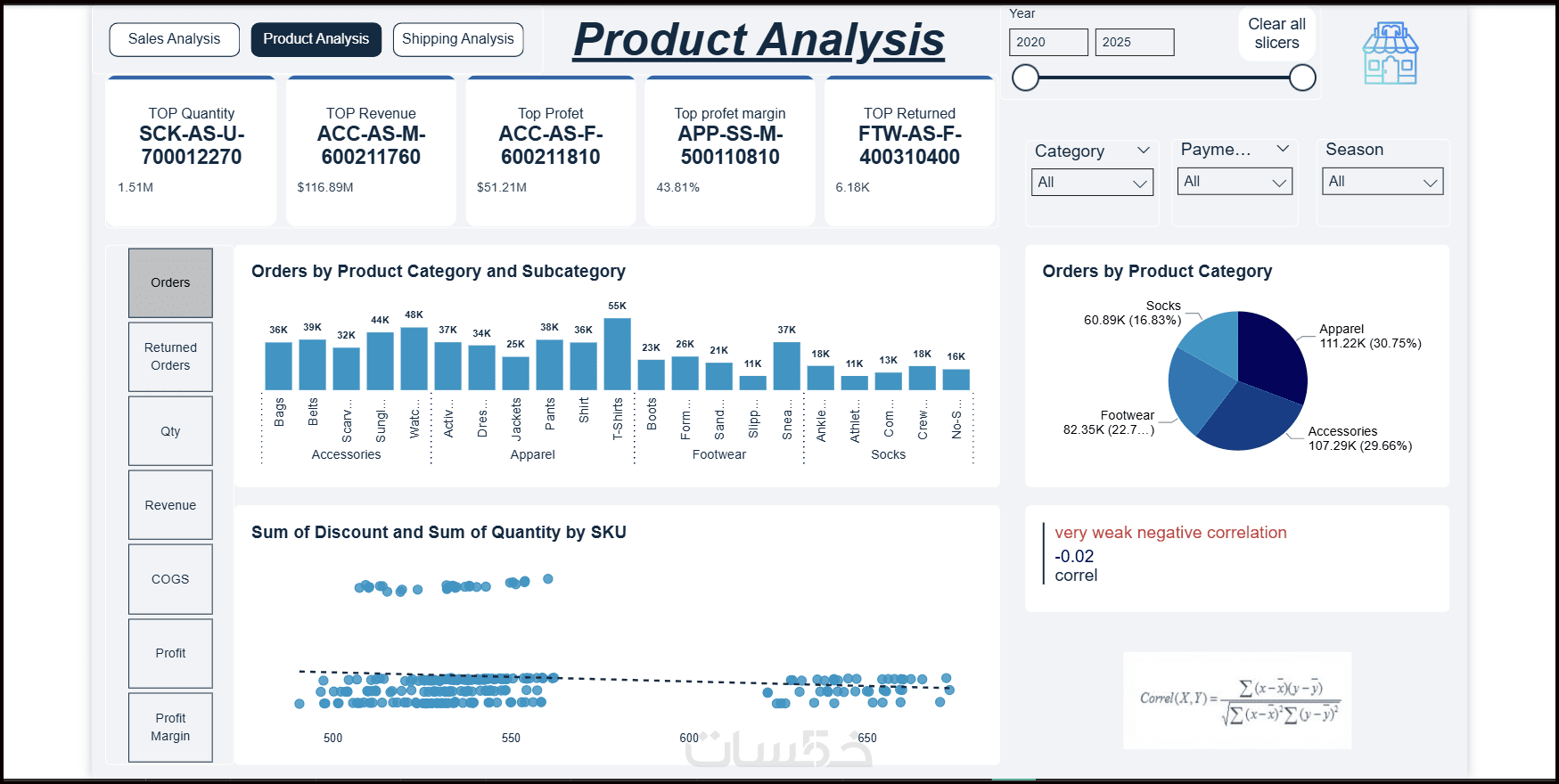Expand the Season slicer dropdown
Viewport: 1559px width, 784px height.
[x=1383, y=182]
